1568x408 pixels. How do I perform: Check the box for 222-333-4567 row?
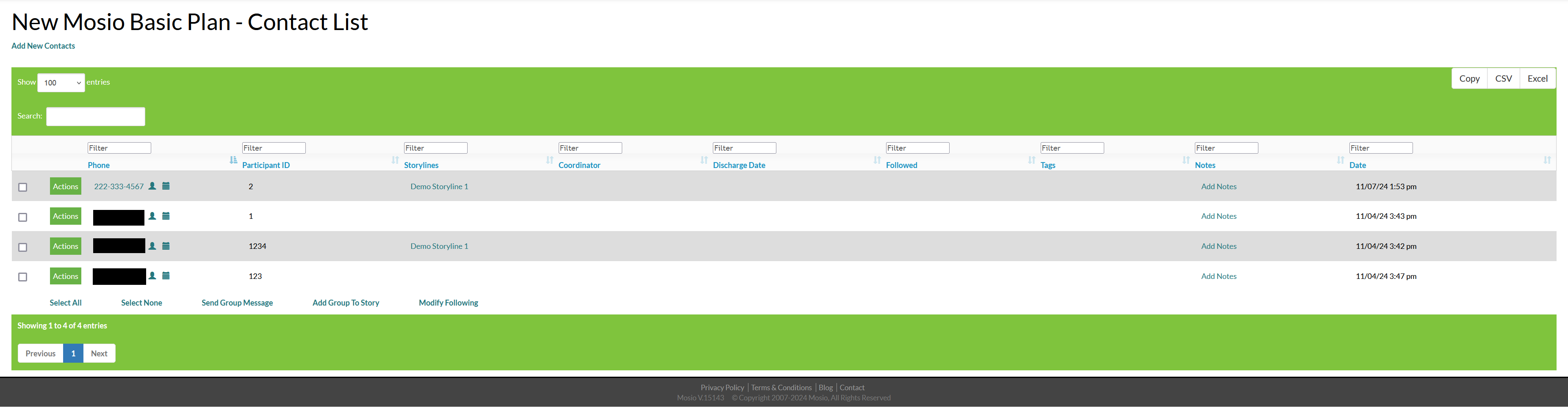(22, 188)
